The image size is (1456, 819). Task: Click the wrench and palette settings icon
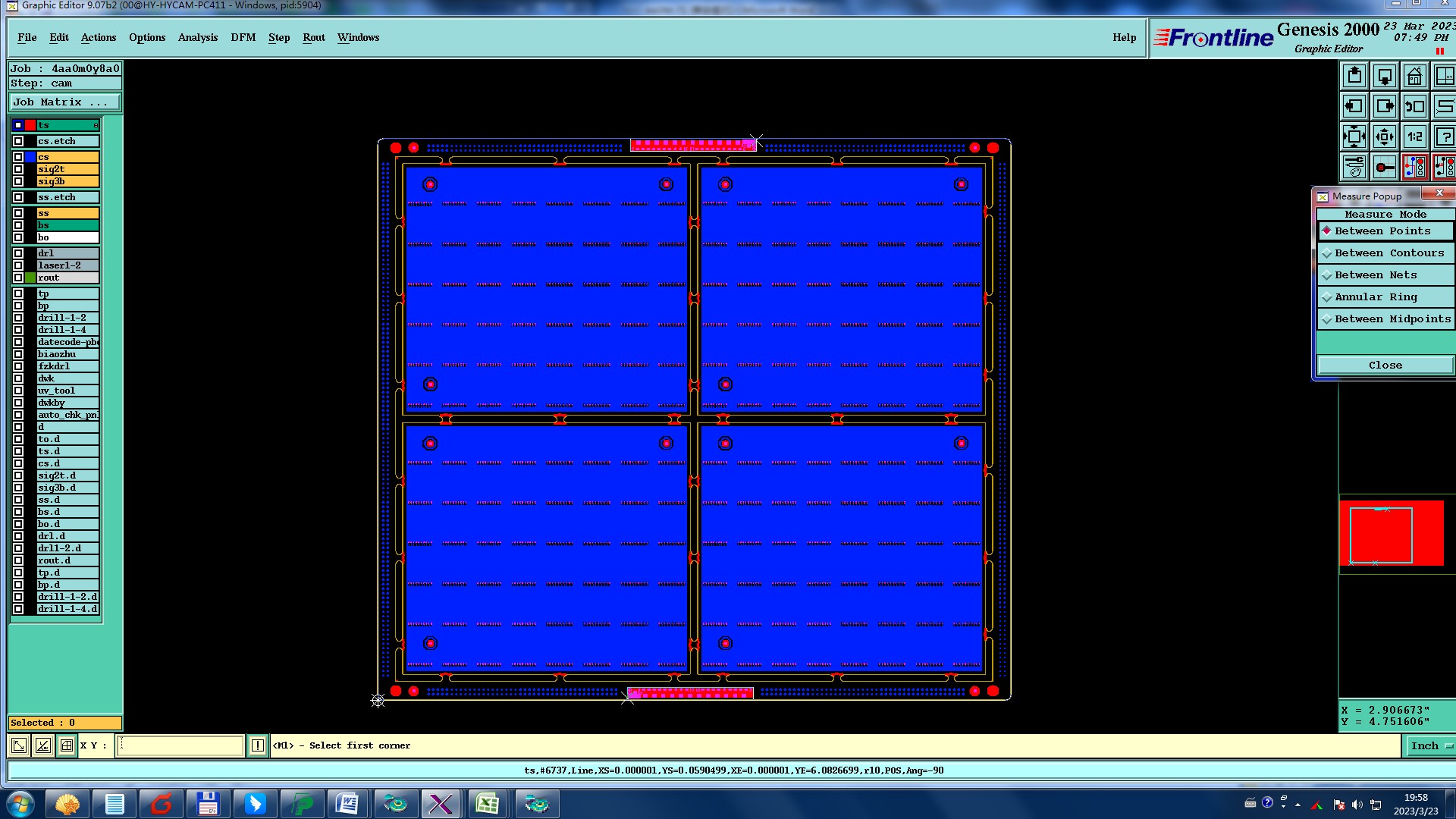click(1354, 167)
